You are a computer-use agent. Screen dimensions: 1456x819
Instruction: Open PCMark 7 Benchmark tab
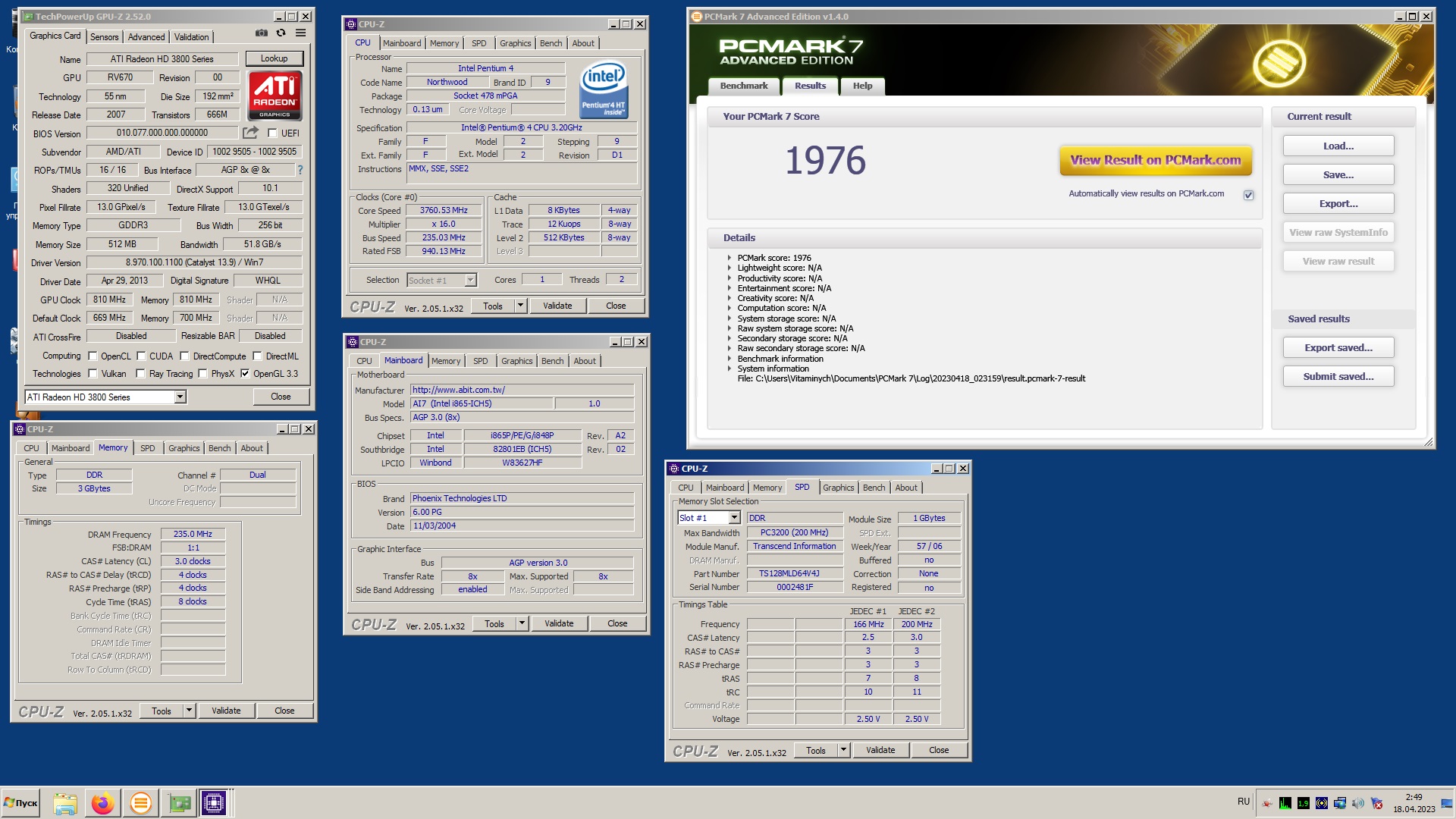(744, 86)
